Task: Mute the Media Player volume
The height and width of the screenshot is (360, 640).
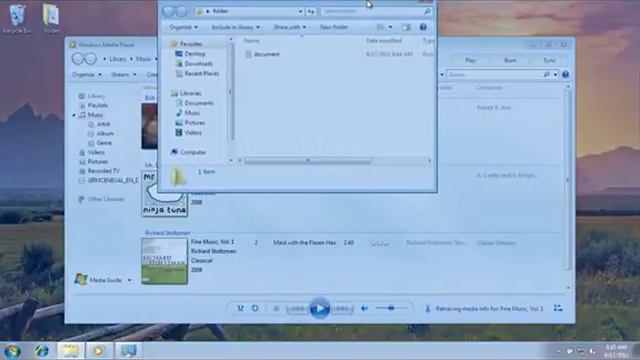Action: [x=364, y=309]
